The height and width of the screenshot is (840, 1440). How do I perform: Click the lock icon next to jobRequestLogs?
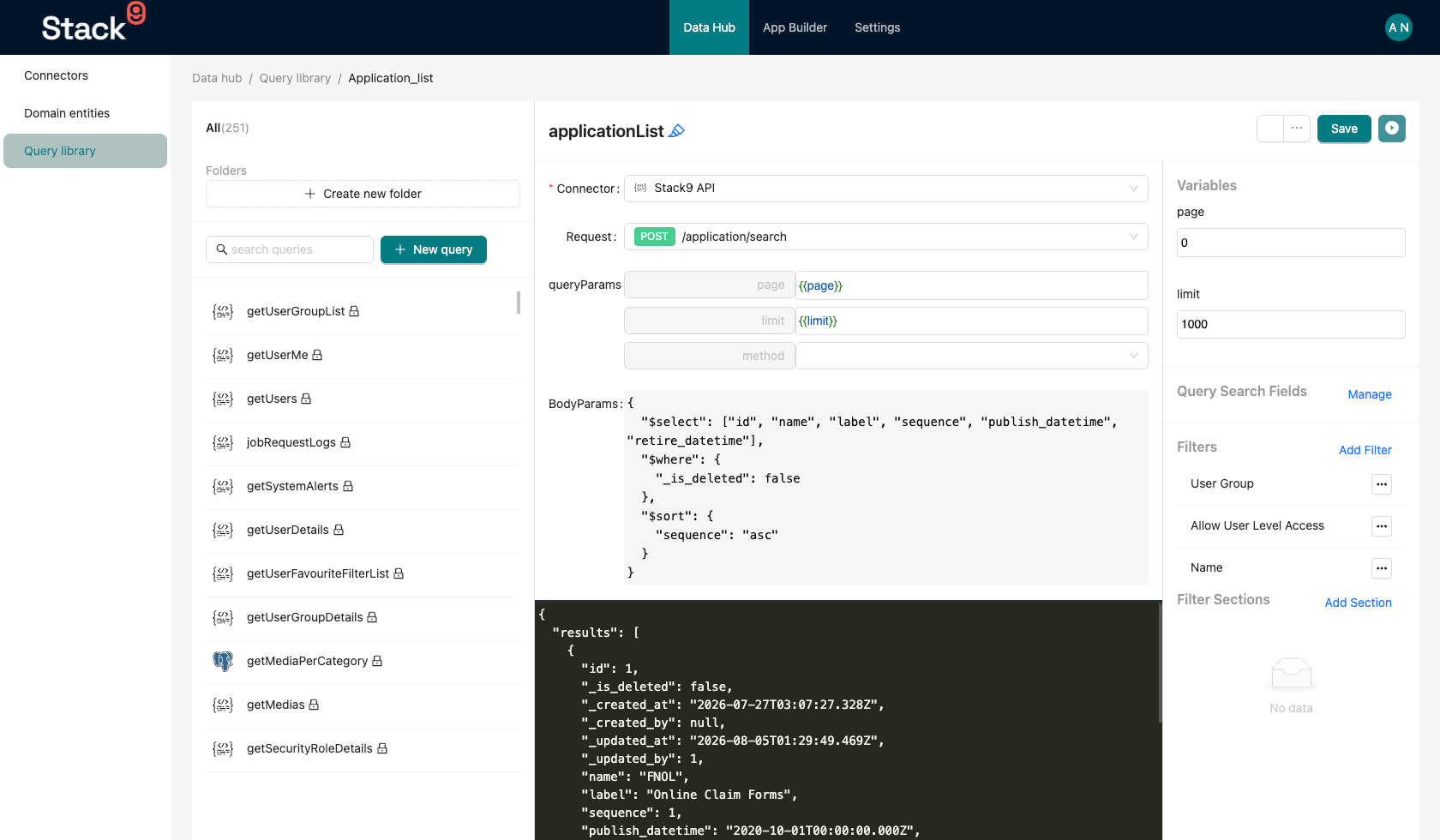coord(345,442)
